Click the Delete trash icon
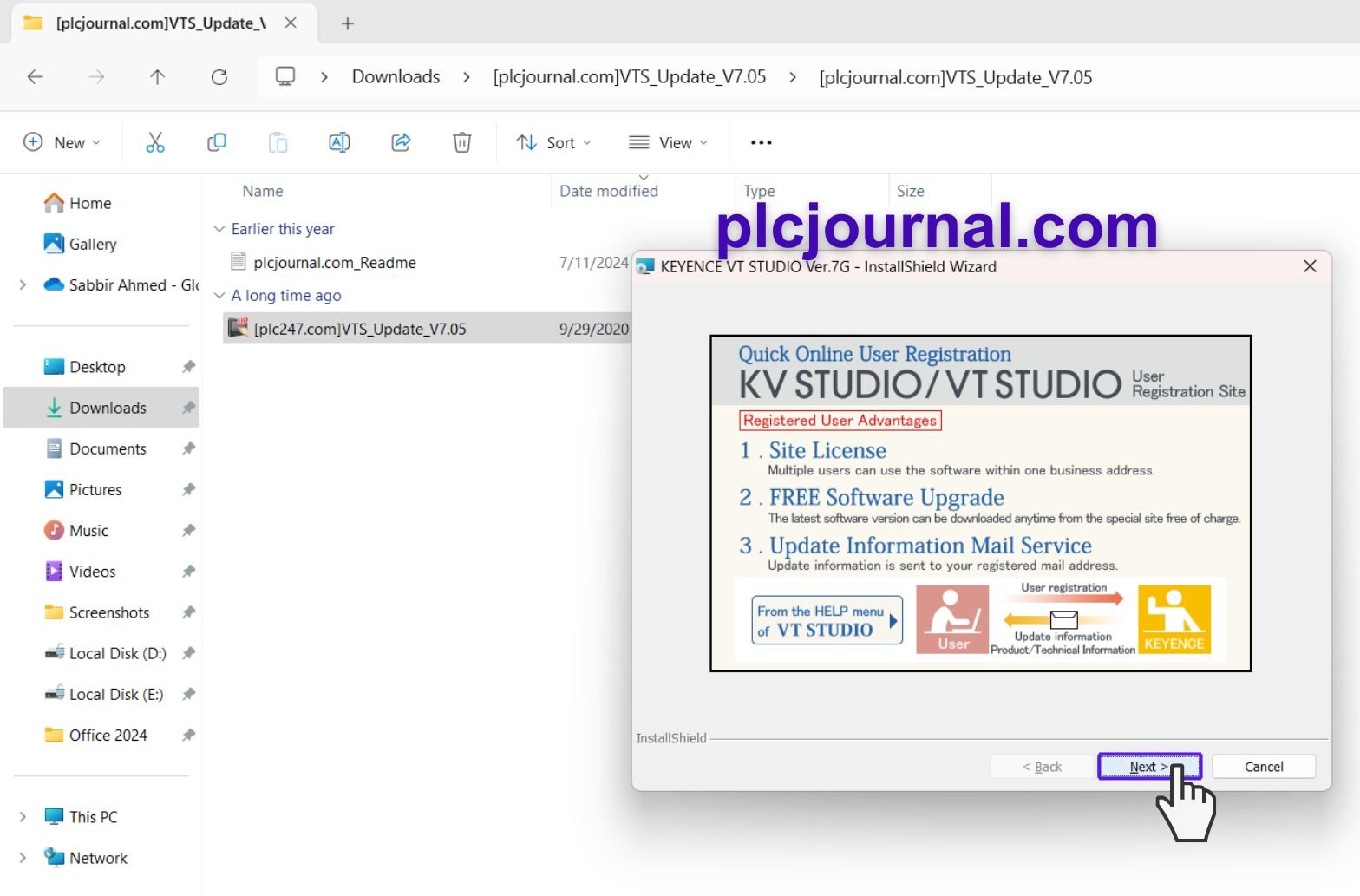 pyautogui.click(x=462, y=142)
